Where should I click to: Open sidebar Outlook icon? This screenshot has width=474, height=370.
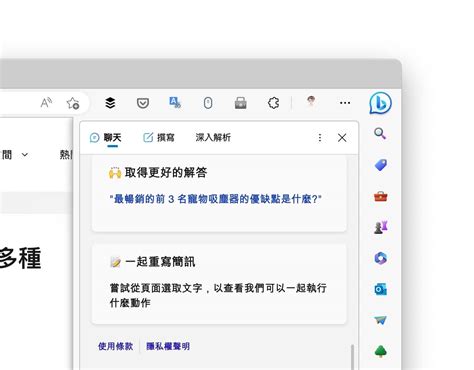click(380, 289)
